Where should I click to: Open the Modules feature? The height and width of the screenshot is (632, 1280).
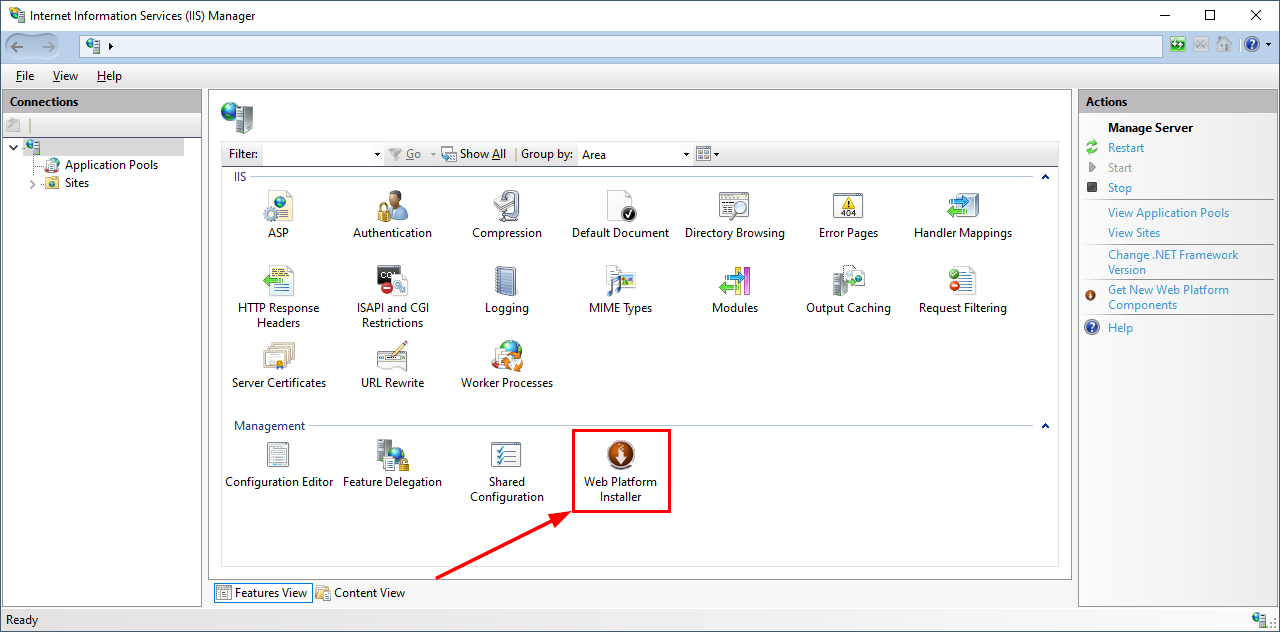(734, 291)
